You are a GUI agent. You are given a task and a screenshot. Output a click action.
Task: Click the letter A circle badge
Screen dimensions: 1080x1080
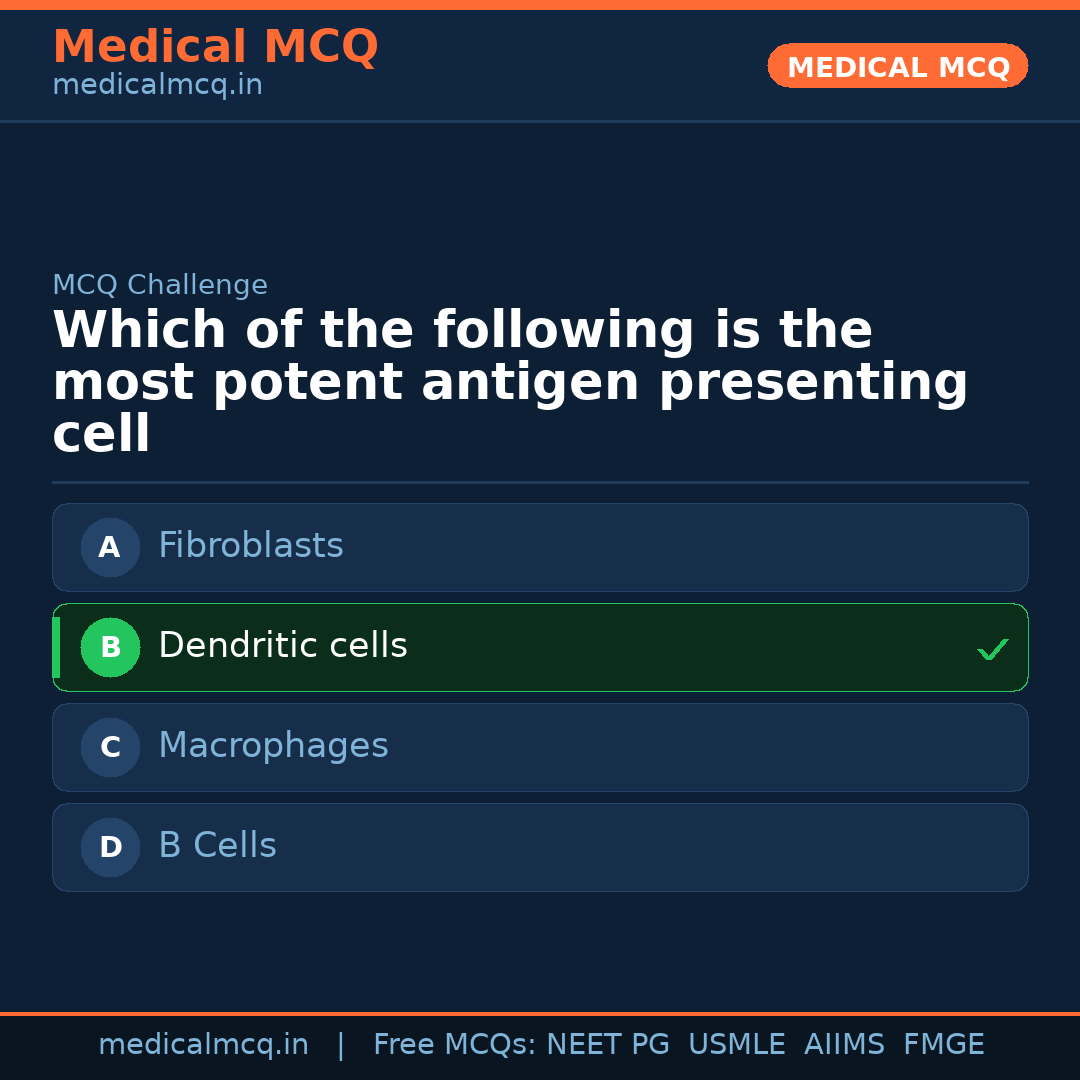pos(110,547)
